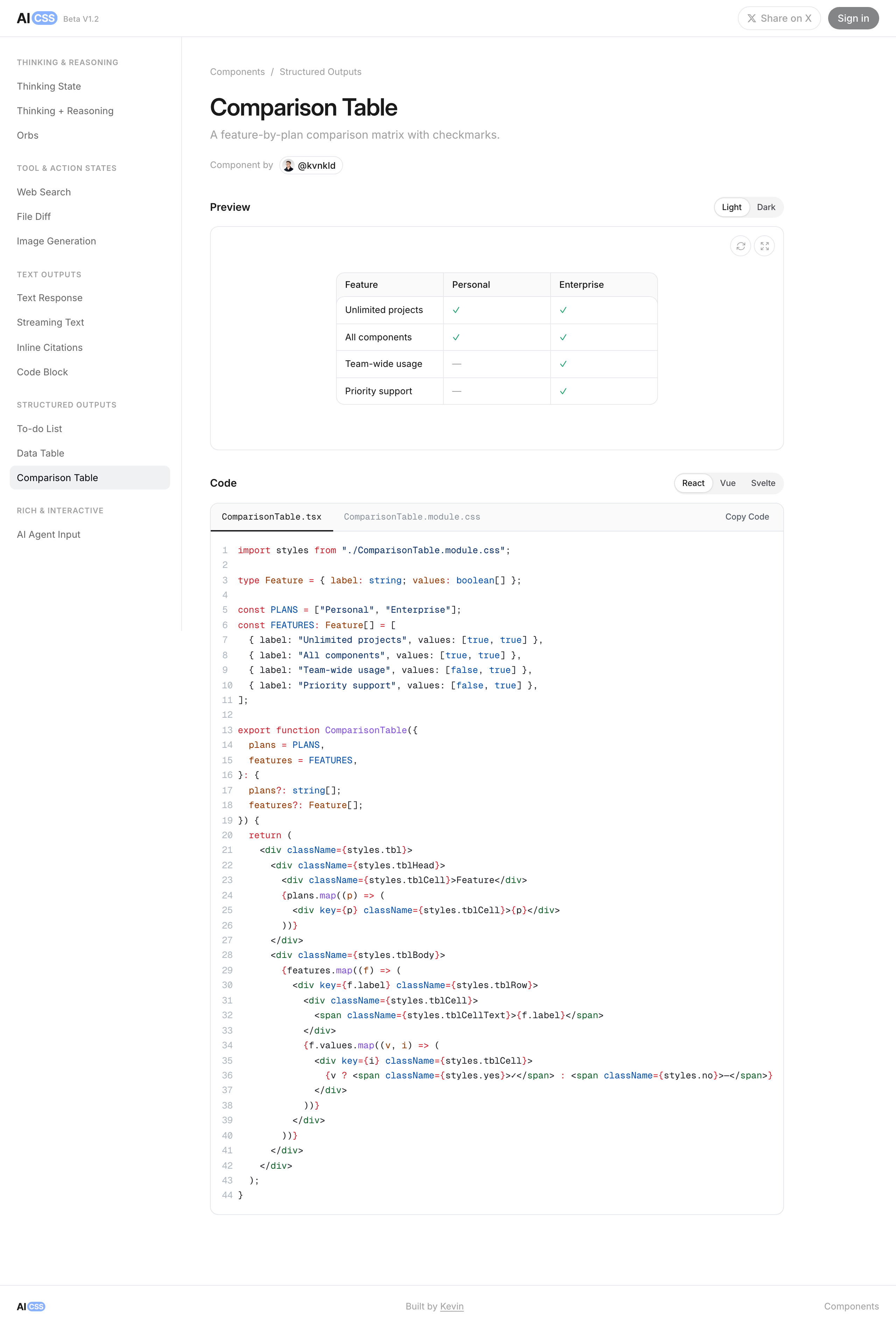Click the Sign in button
Screen dimensions: 896x1327
coord(853,18)
